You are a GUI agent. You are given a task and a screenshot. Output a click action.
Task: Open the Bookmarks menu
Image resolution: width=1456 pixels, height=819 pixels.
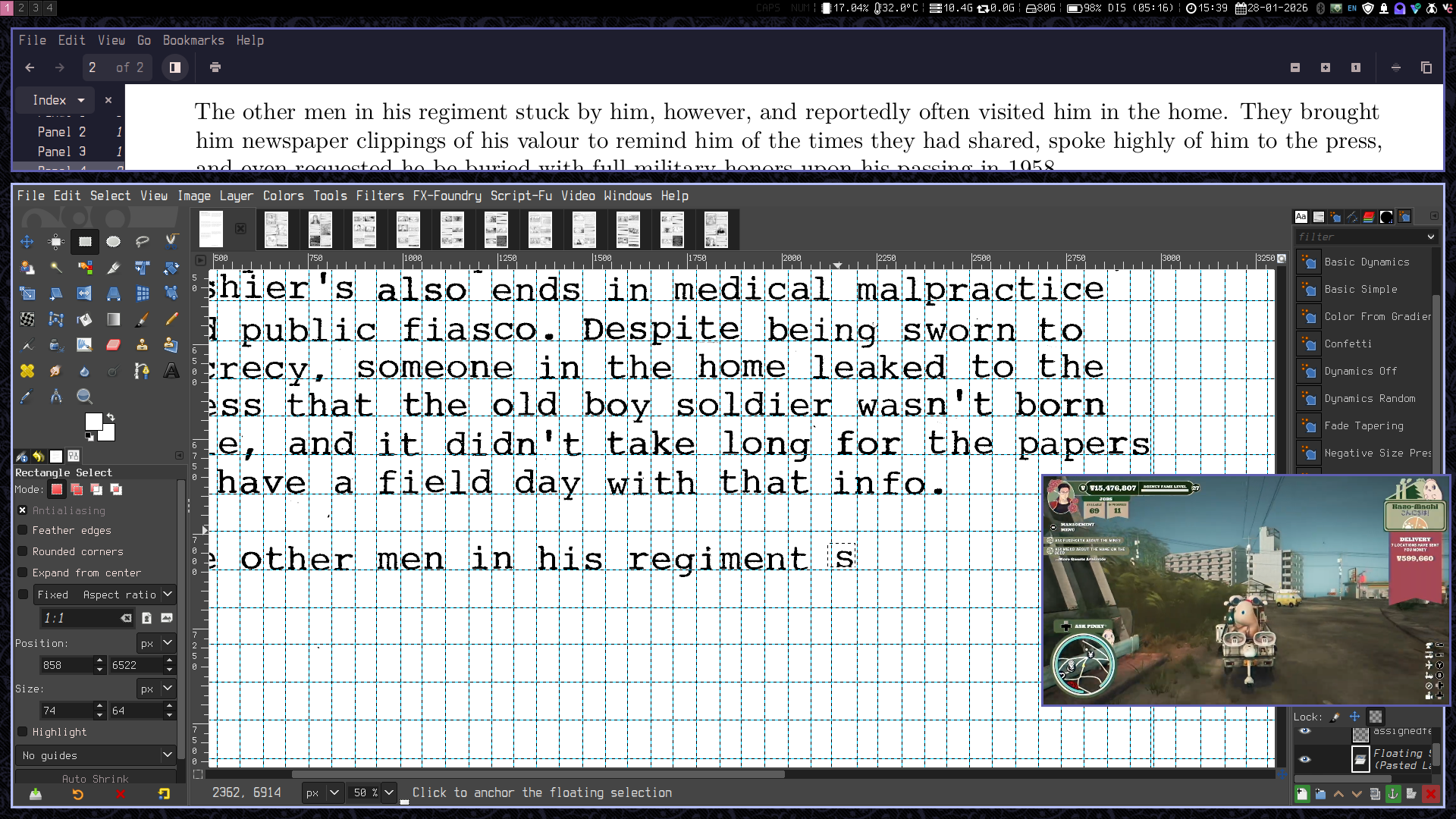pos(193,40)
